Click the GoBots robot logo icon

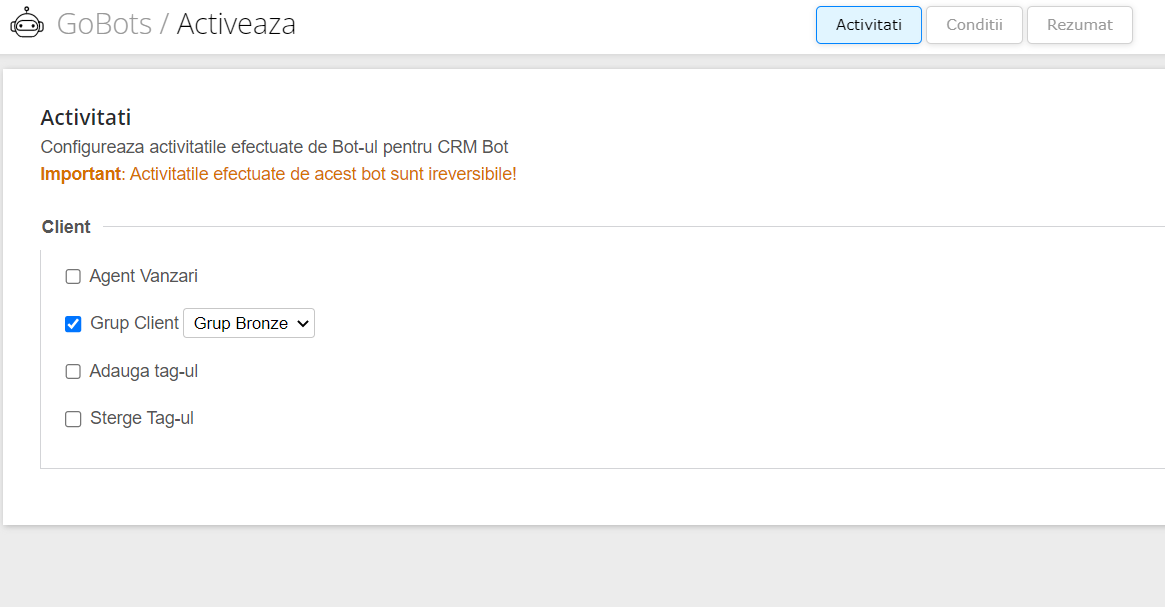click(x=27, y=23)
